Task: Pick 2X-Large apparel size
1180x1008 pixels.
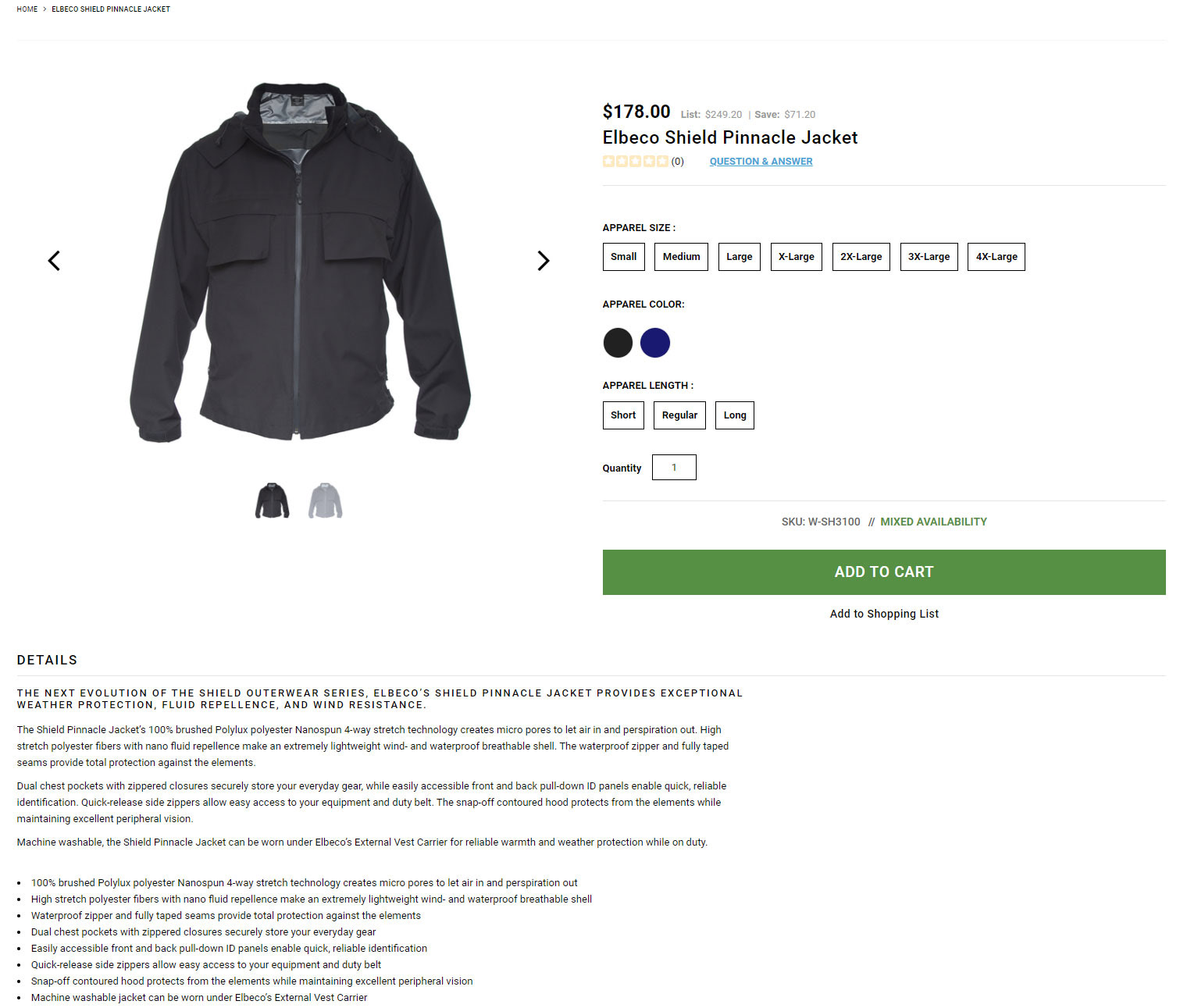Action: [861, 257]
